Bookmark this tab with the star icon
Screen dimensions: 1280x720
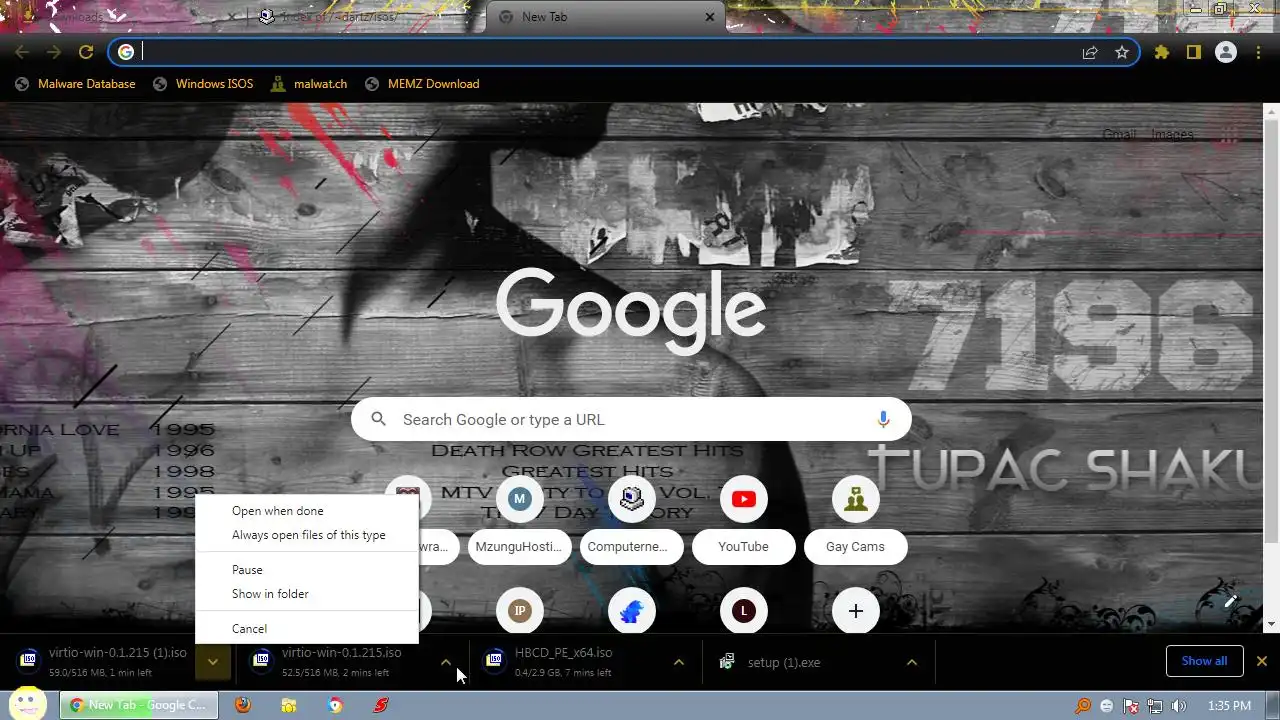click(1122, 52)
